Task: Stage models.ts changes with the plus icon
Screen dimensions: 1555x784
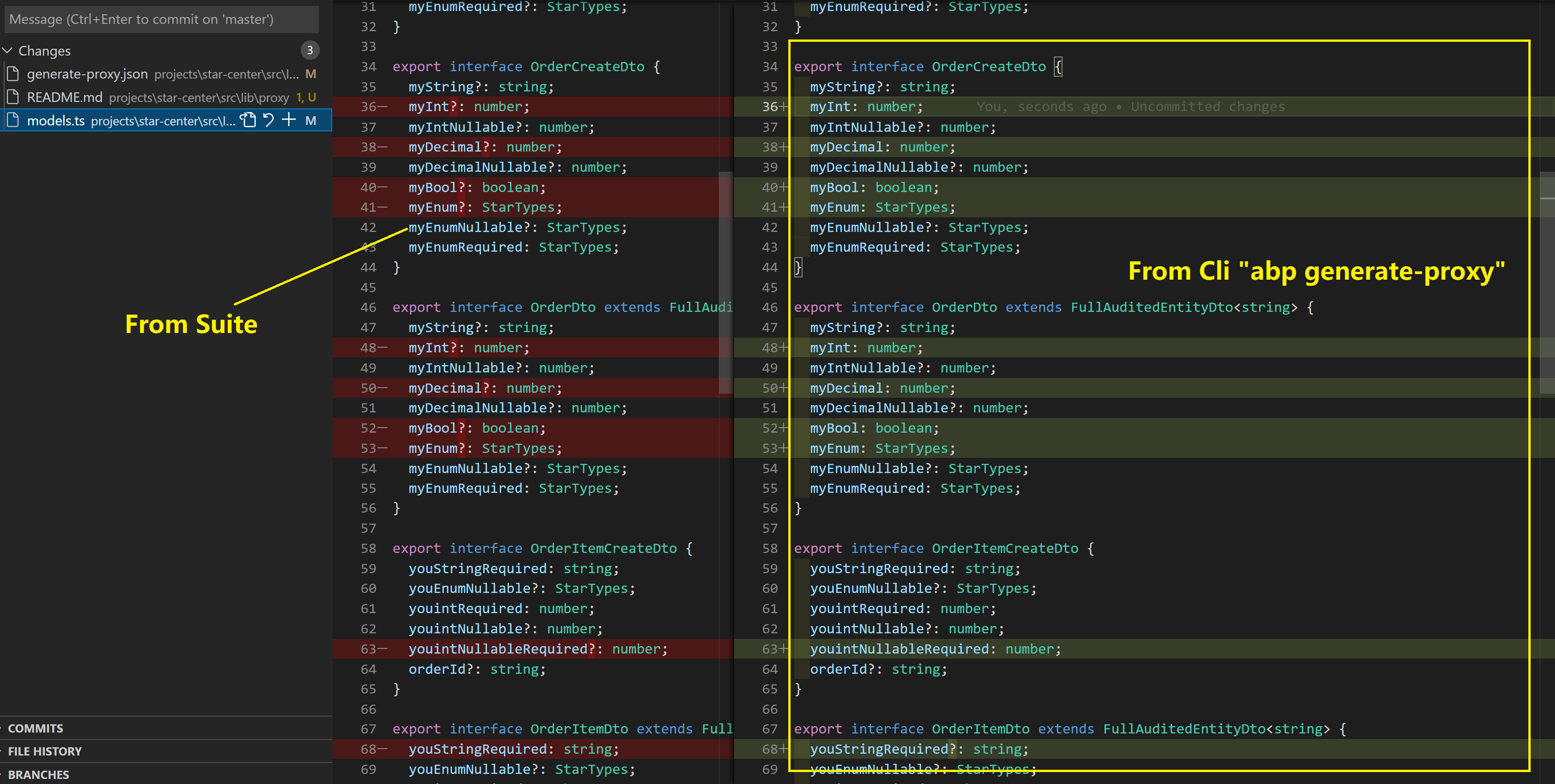Action: click(289, 120)
